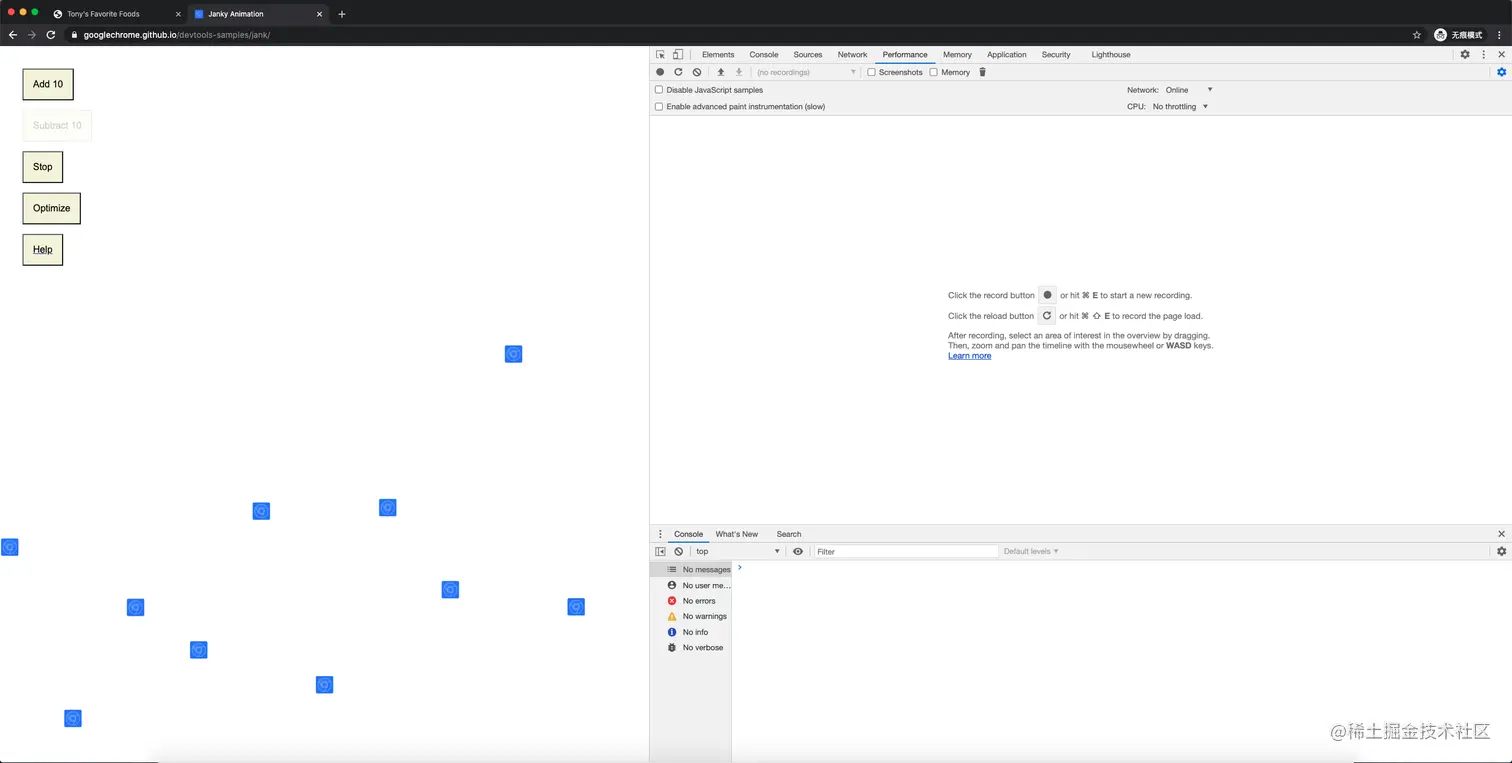
Task: Select the inspect element cursor icon
Action: pyautogui.click(x=661, y=54)
